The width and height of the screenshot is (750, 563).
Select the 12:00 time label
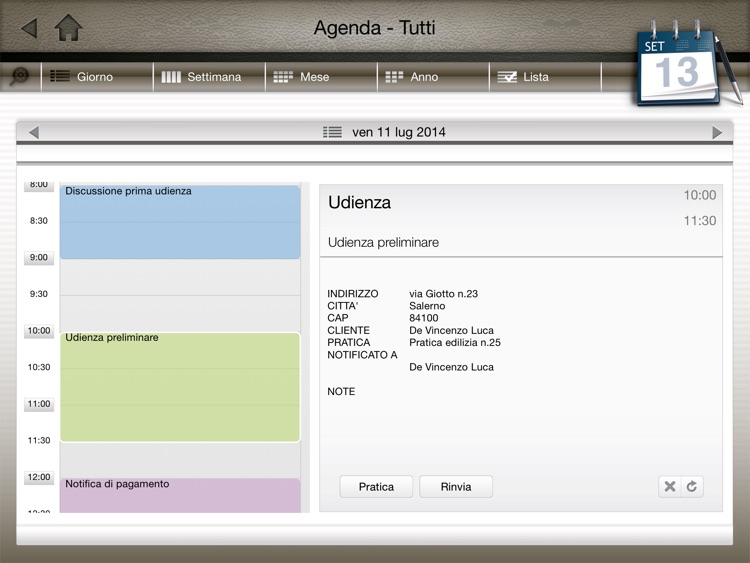[x=39, y=477]
